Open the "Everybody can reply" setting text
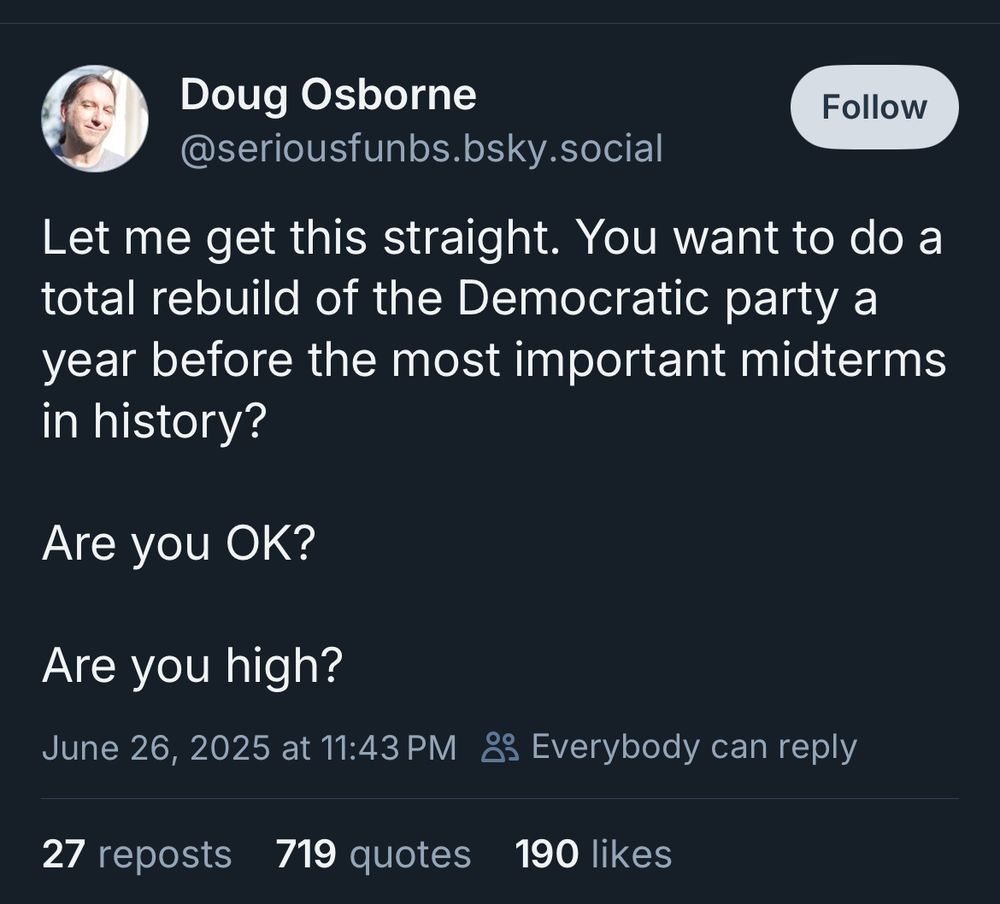 pyautogui.click(x=694, y=747)
